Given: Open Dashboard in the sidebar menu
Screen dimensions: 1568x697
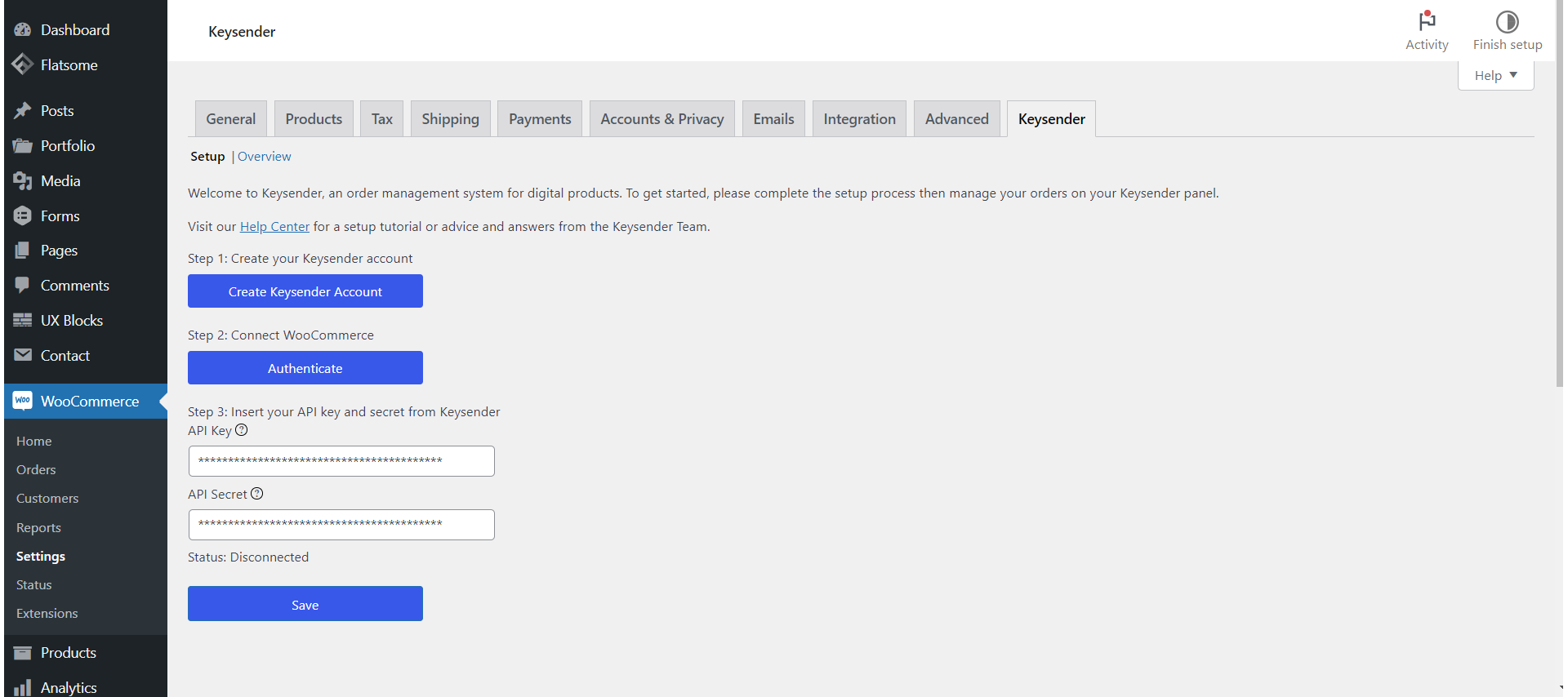Looking at the screenshot, I should (x=75, y=30).
